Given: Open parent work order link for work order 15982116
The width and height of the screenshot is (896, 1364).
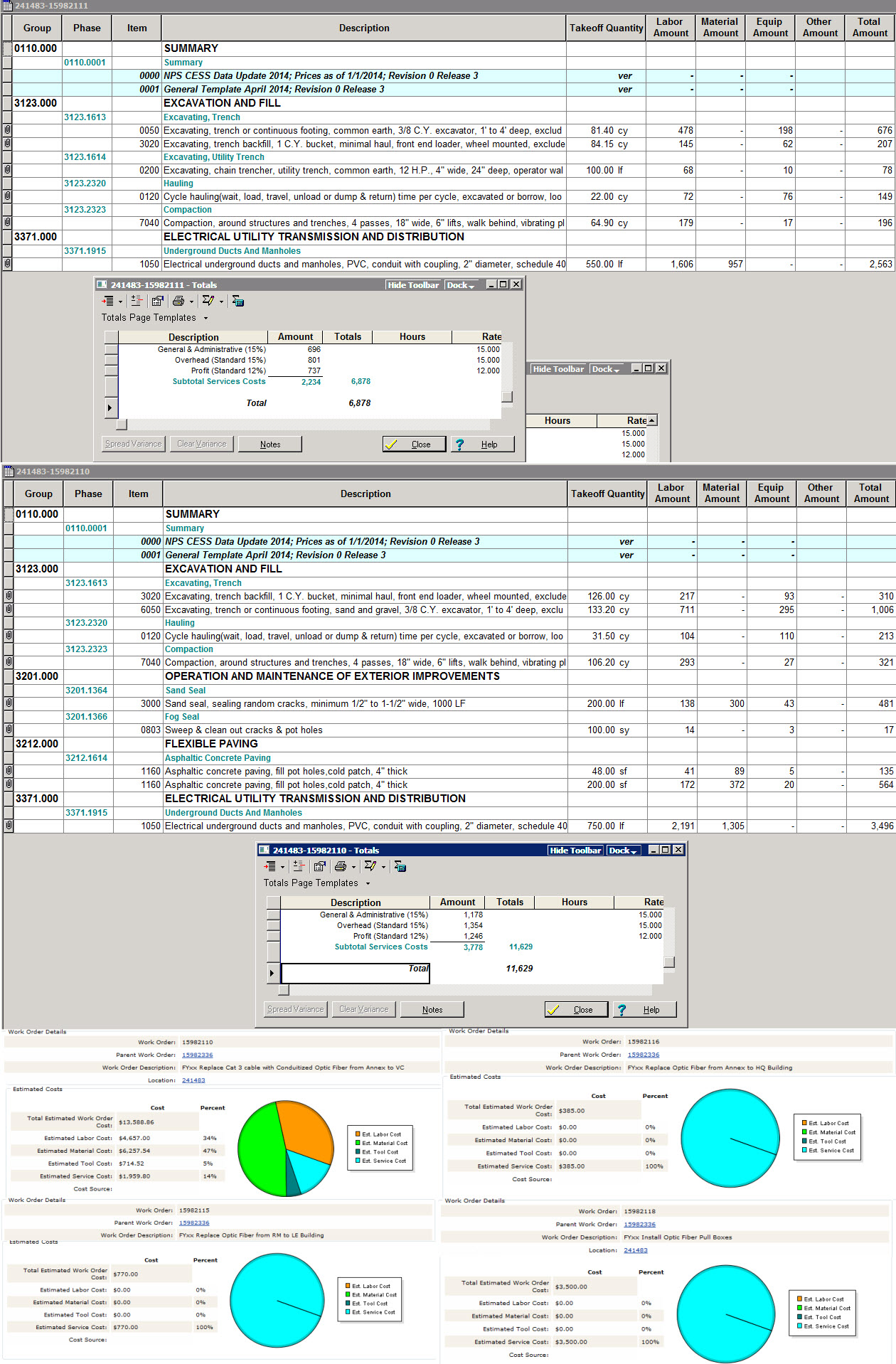Looking at the screenshot, I should point(643,1055).
